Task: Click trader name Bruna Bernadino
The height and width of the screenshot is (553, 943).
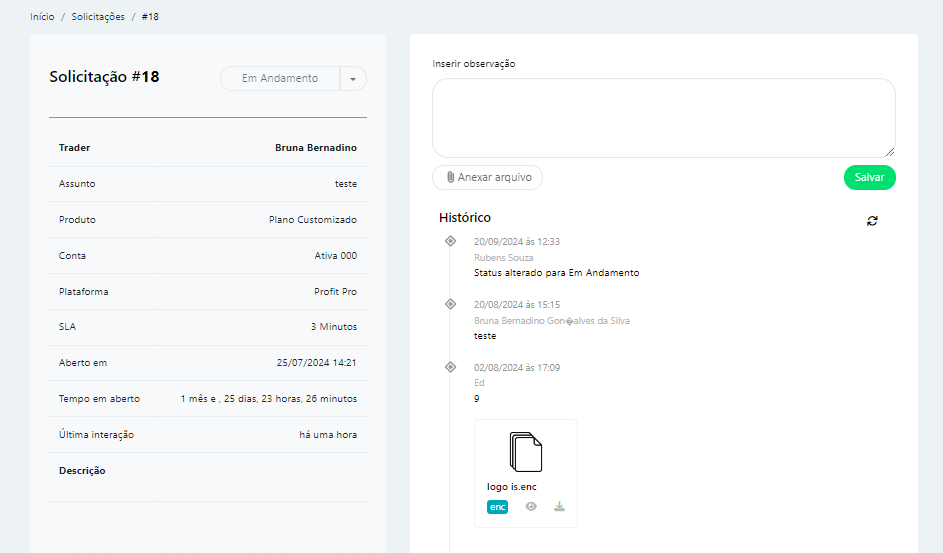Action: (315, 148)
